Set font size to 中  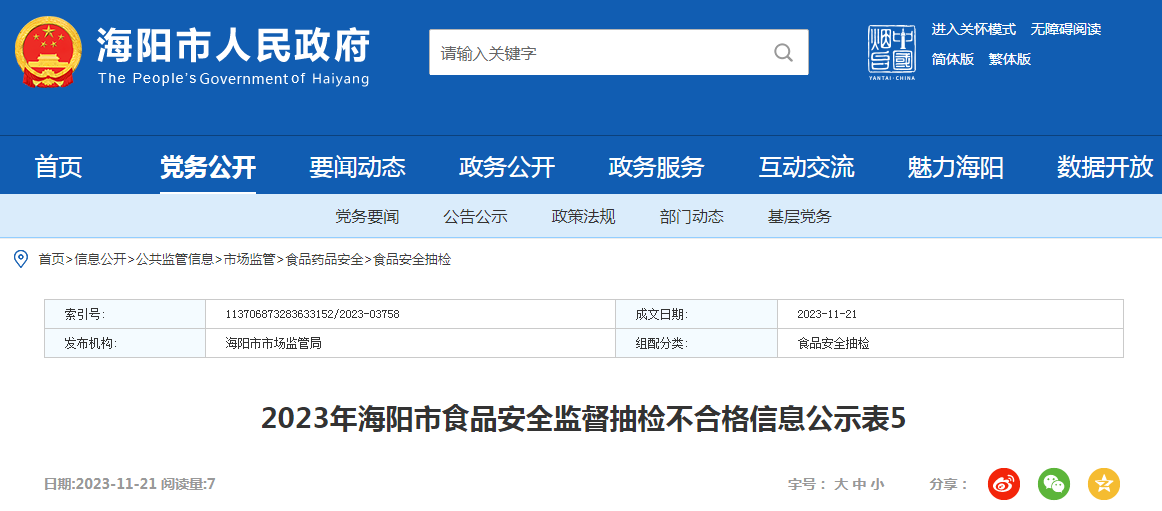[x=859, y=484]
